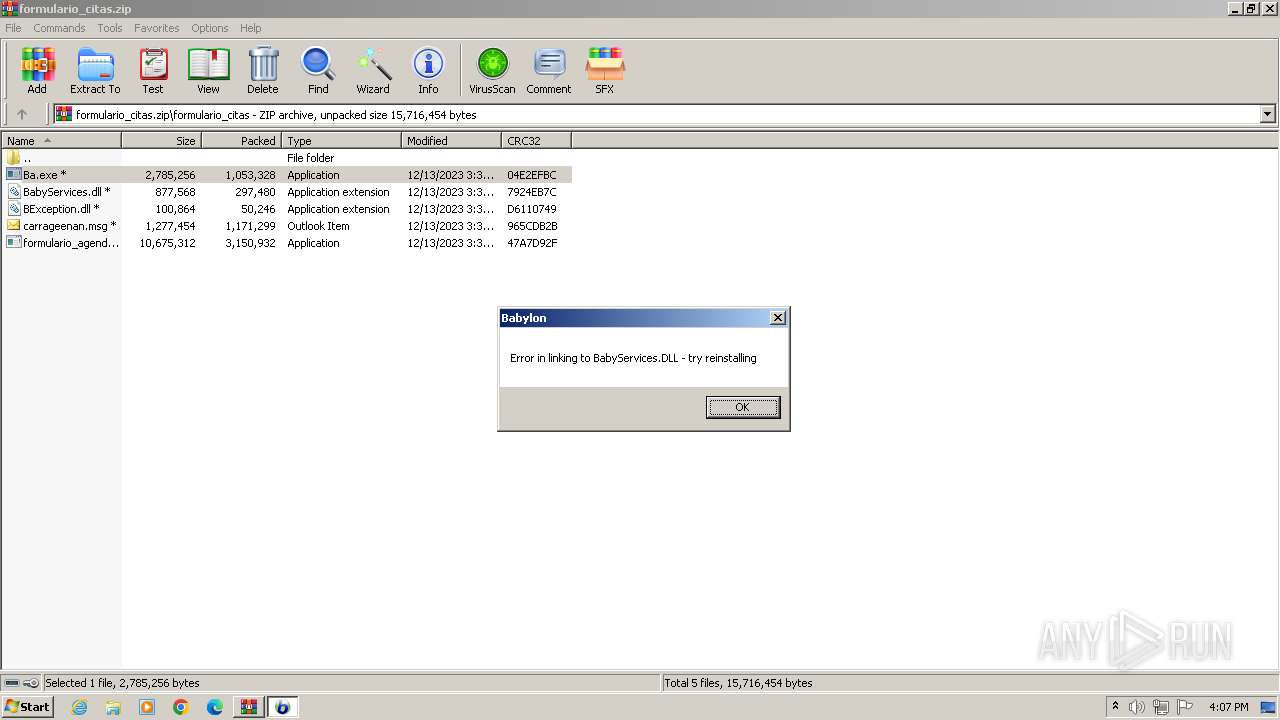This screenshot has width=1280, height=720.
Task: Open File Explorer taskbar icon
Action: click(113, 707)
